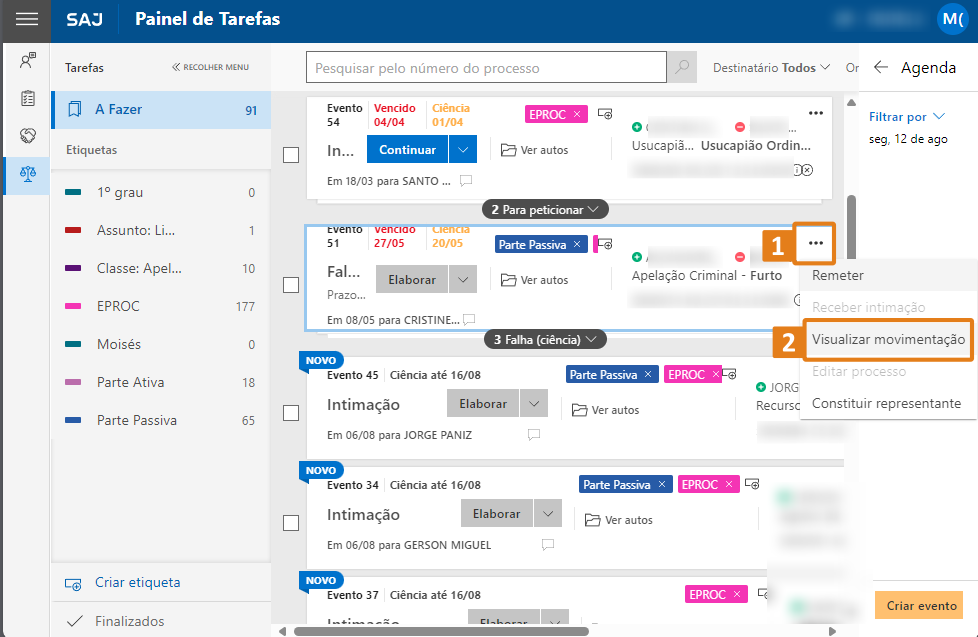The width and height of the screenshot is (978, 637).
Task: Expand the '2 Para peticionar' group
Action: 545,210
